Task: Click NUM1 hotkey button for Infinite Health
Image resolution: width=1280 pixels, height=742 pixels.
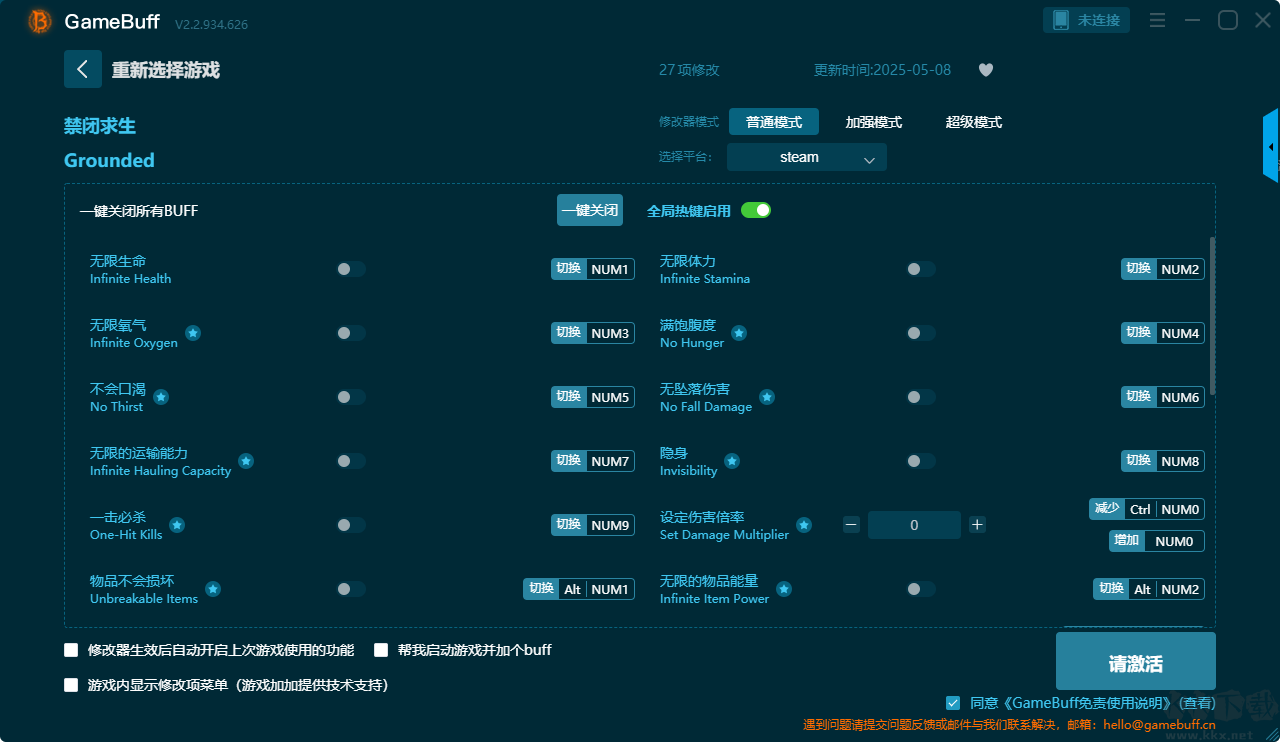Action: point(593,269)
